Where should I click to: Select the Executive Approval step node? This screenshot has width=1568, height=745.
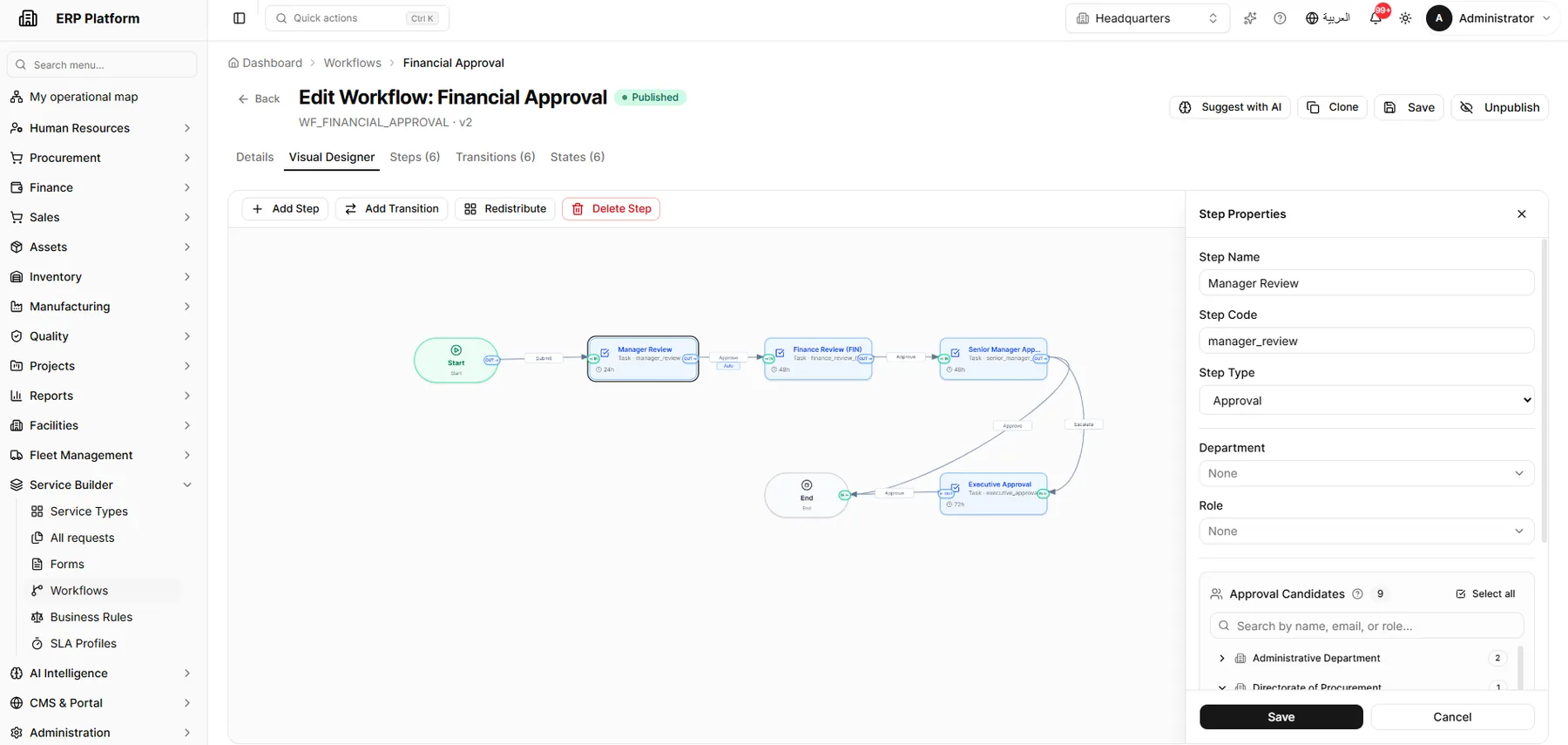993,494
